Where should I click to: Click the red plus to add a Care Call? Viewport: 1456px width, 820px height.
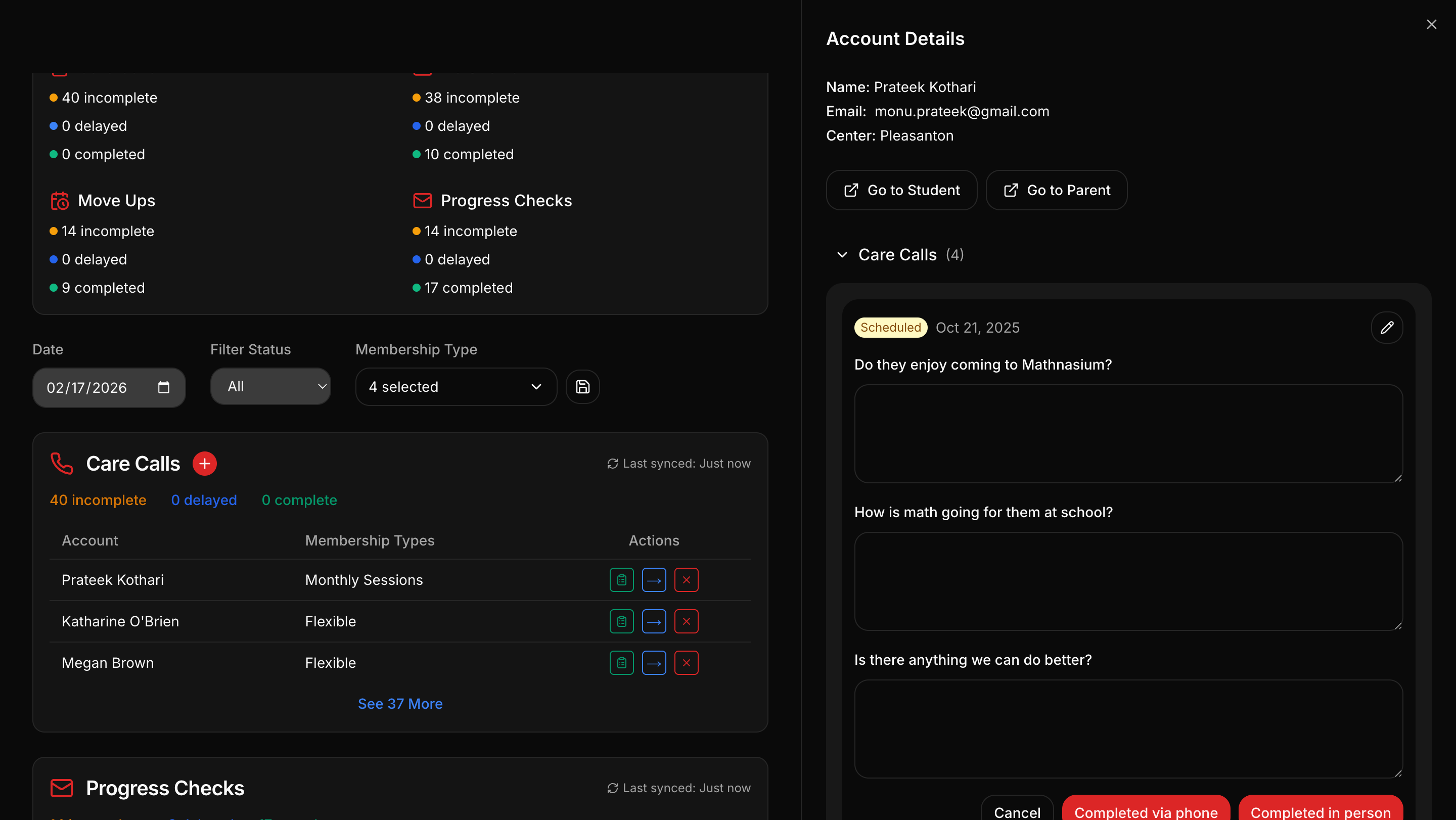pyautogui.click(x=205, y=464)
